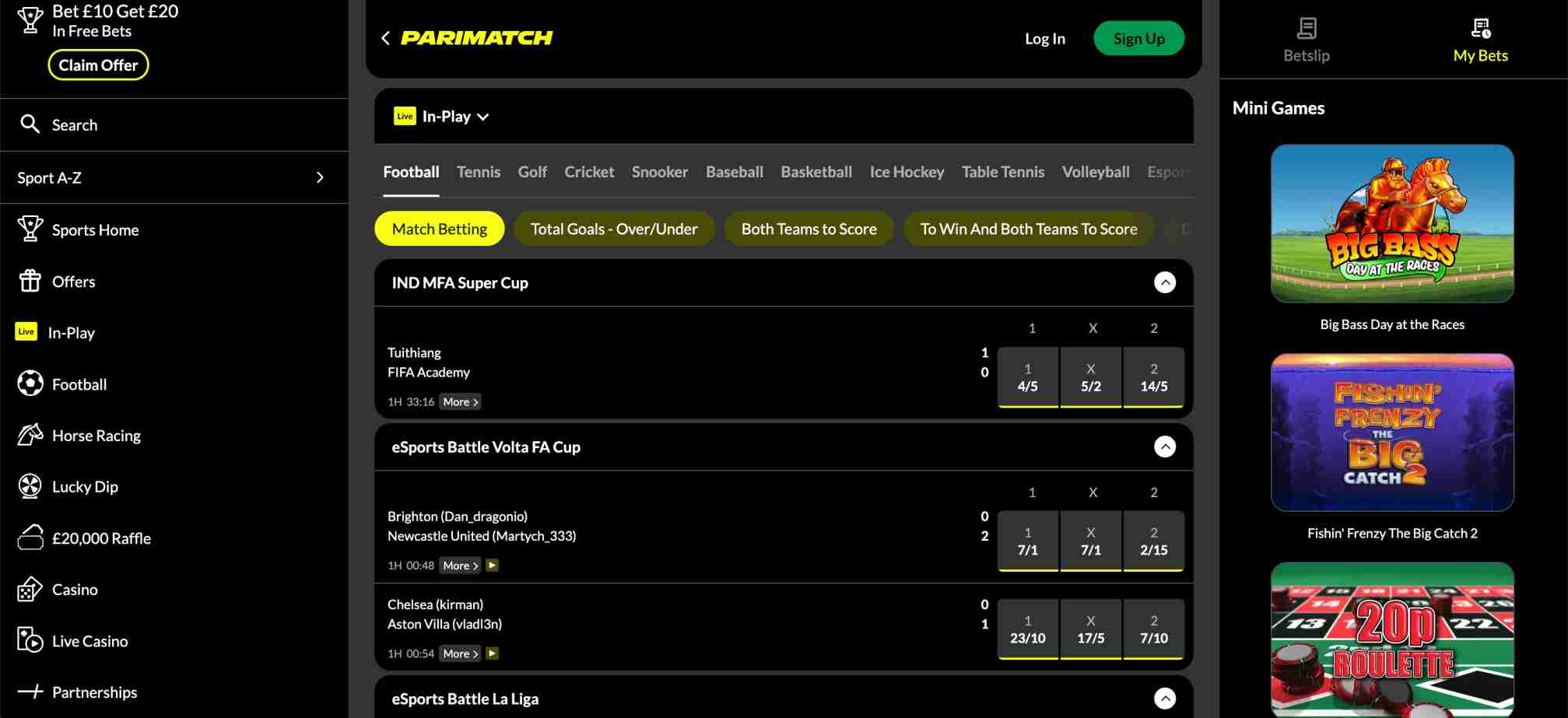
Task: Click the Offers gift icon
Action: click(x=30, y=280)
